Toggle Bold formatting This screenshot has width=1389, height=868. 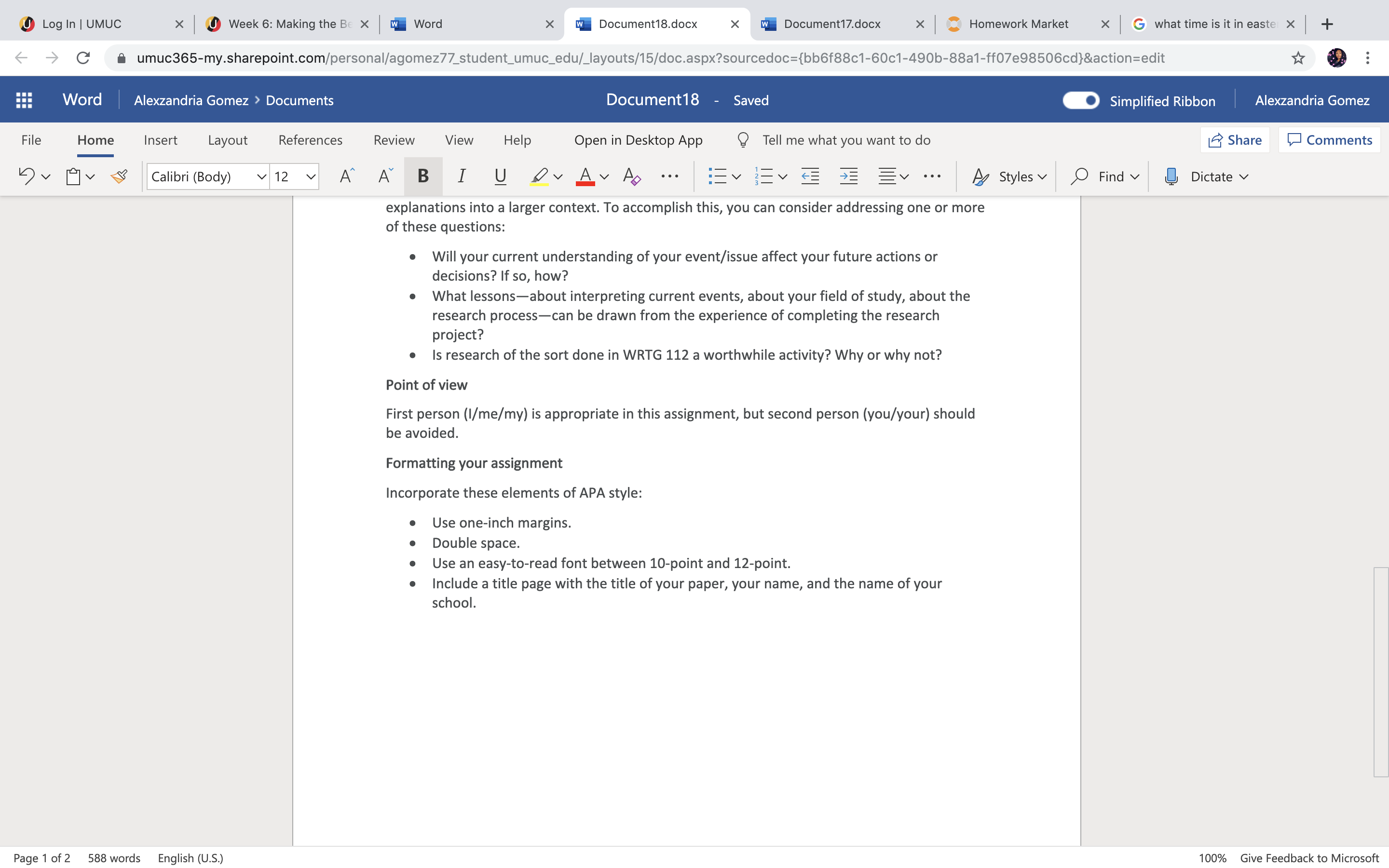click(x=423, y=176)
